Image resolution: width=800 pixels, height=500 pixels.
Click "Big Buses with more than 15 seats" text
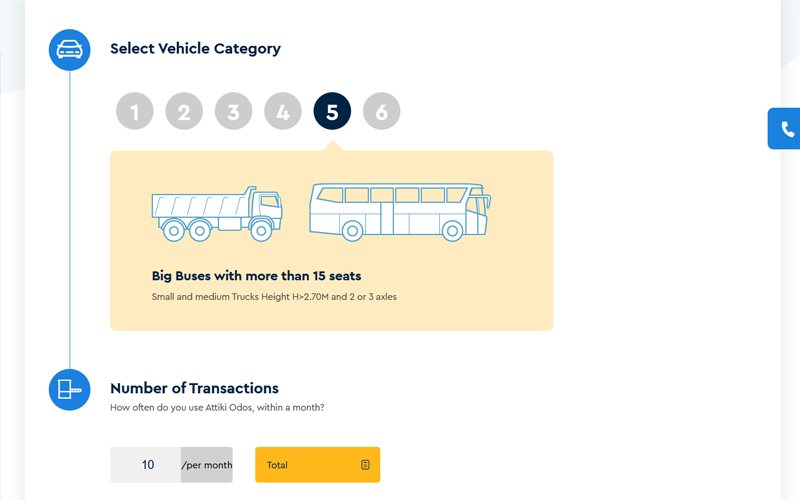[256, 275]
